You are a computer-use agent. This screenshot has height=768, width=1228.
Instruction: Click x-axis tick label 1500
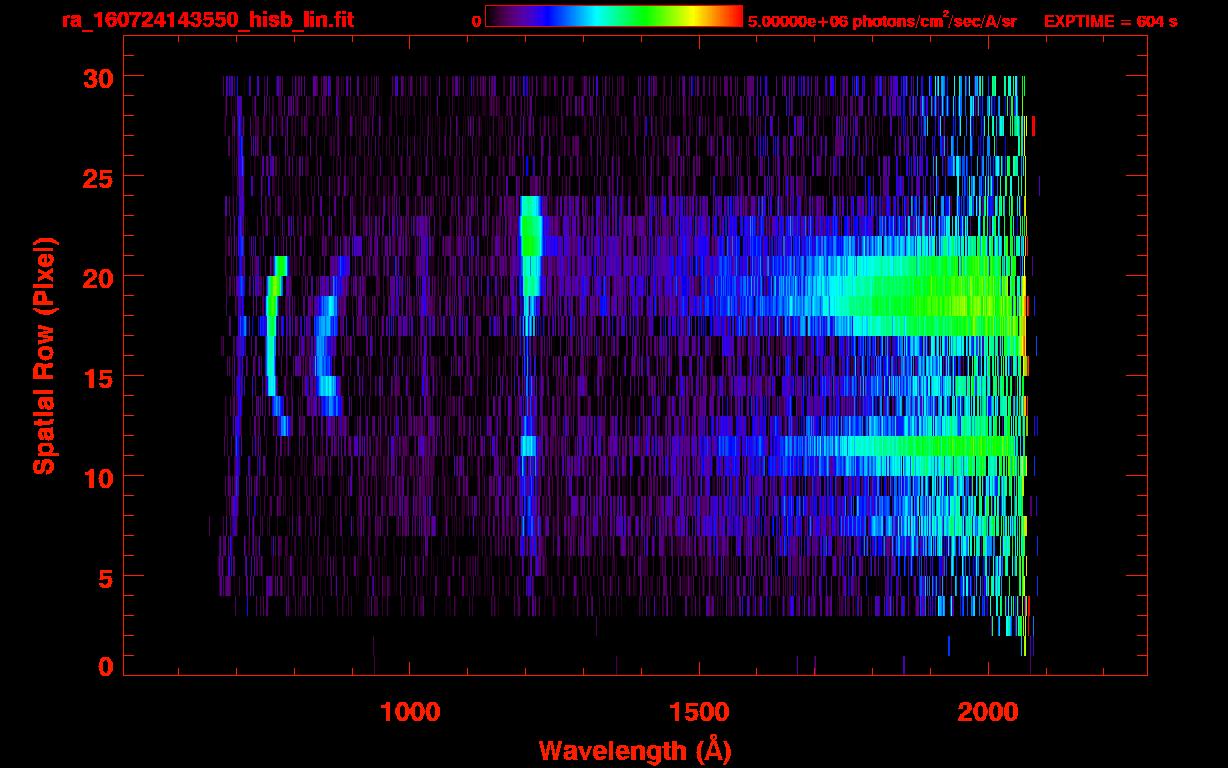(x=699, y=712)
